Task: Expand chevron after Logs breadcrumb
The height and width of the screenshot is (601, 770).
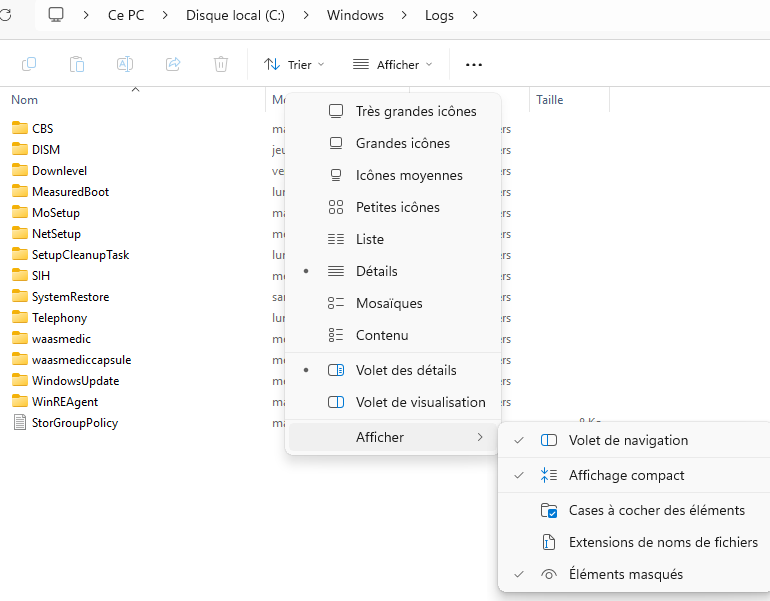Action: (475, 15)
